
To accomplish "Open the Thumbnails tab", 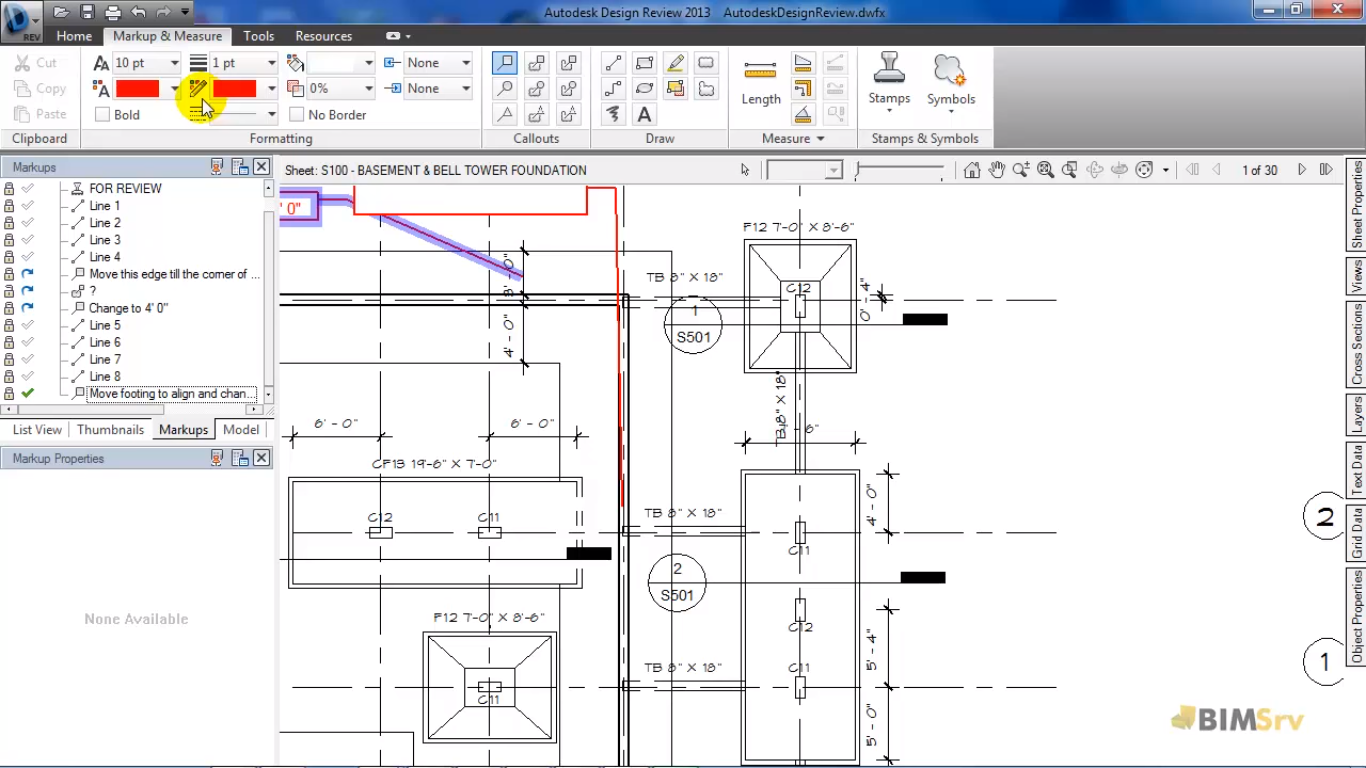I will [110, 429].
